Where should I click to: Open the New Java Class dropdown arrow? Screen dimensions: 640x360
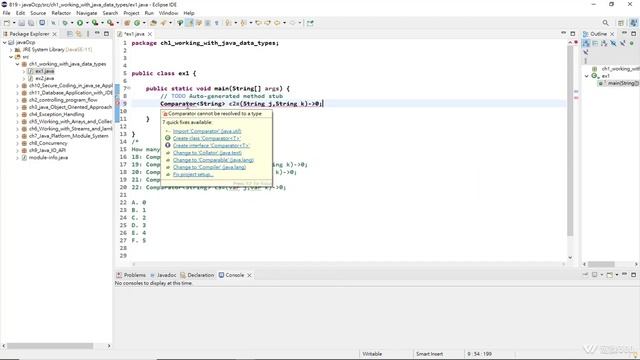[x=144, y=23]
